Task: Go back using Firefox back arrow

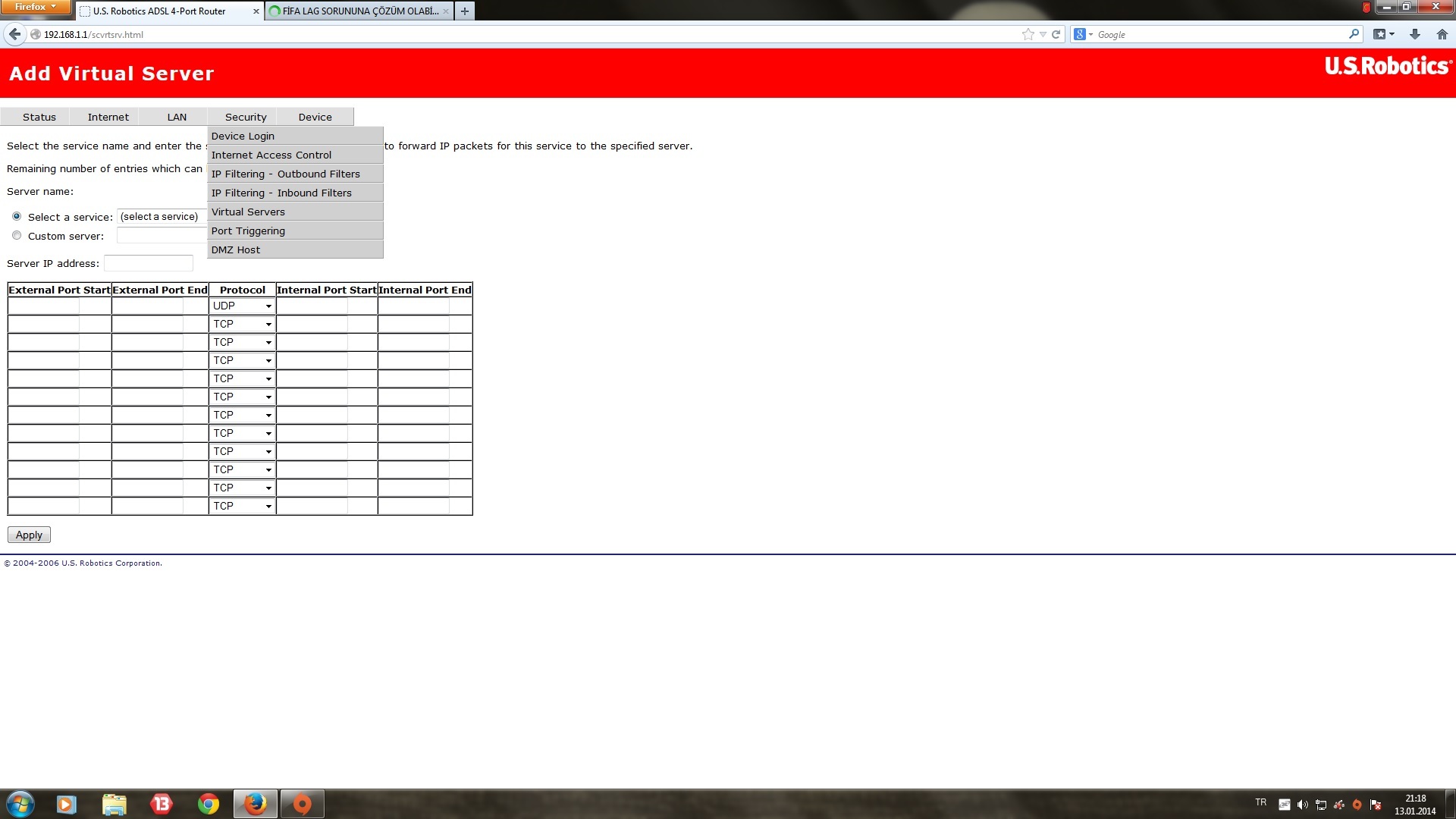Action: tap(14, 34)
